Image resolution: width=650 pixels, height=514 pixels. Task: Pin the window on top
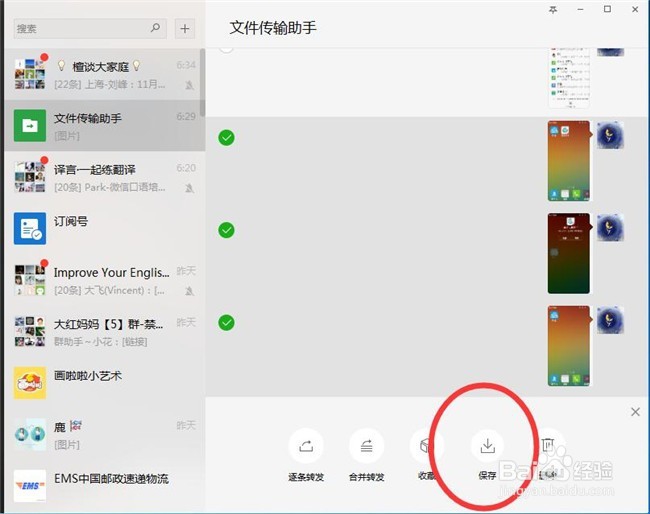click(x=553, y=9)
